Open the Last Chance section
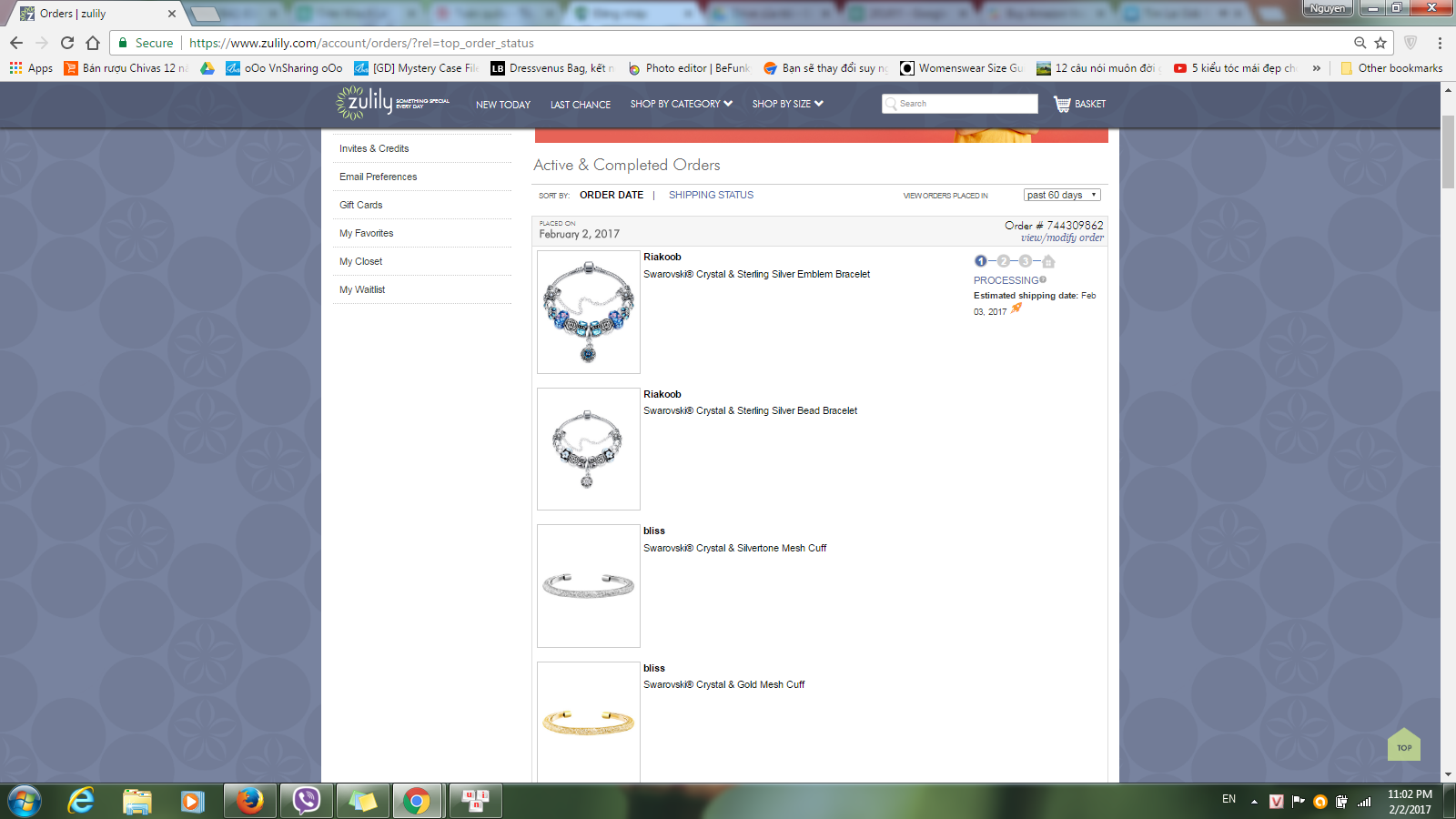The height and width of the screenshot is (819, 1456). (x=580, y=105)
